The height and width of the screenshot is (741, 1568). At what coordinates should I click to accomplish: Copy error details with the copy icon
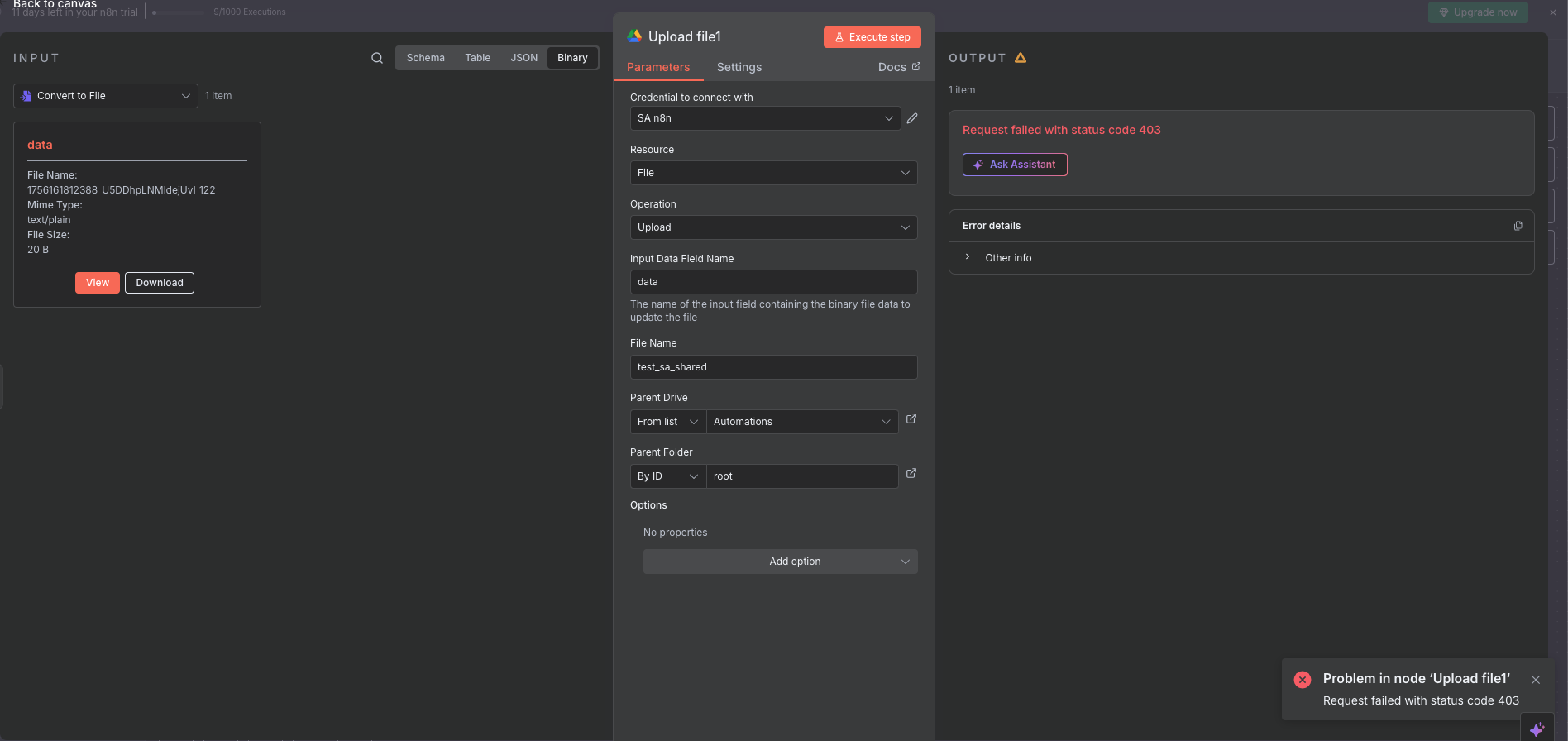1518,226
